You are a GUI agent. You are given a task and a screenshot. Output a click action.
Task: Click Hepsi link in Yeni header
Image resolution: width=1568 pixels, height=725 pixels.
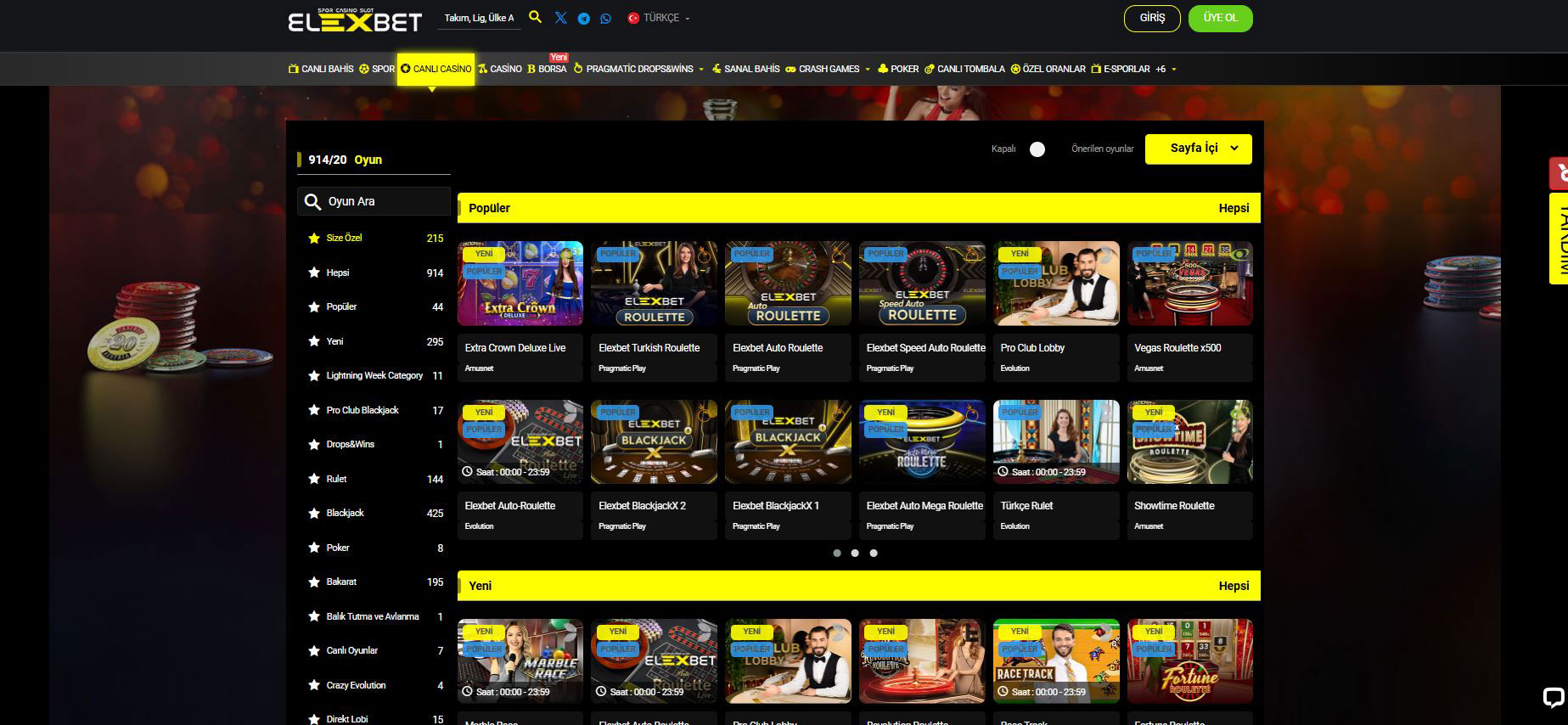(1234, 586)
